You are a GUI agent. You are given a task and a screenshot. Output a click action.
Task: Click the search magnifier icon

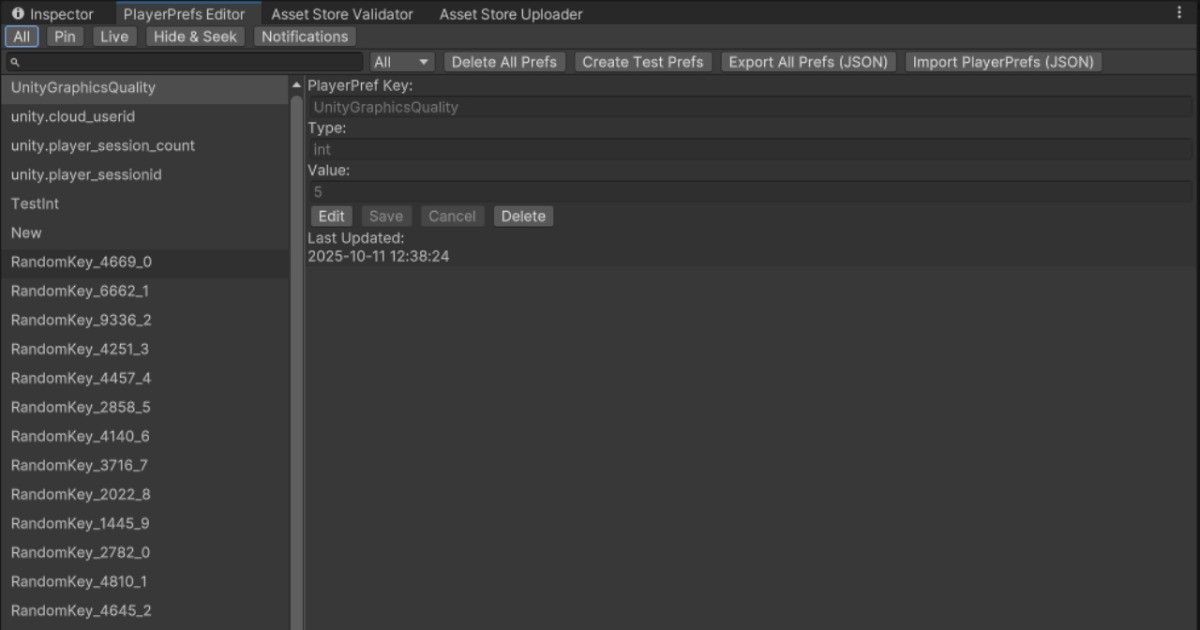(12, 61)
